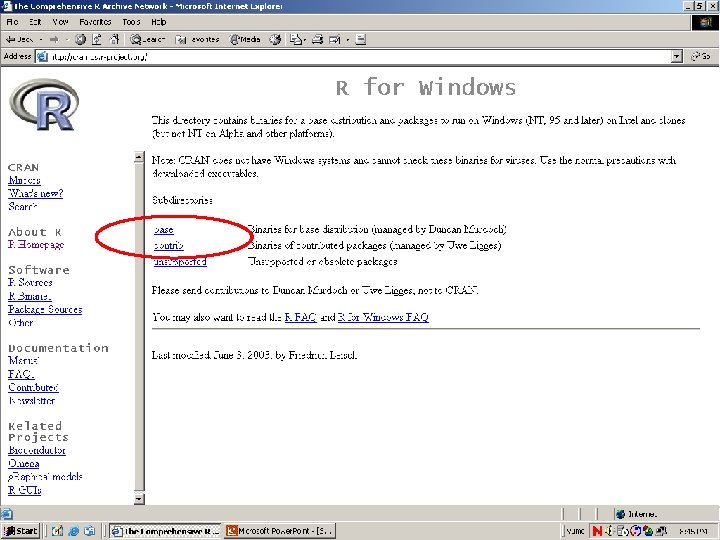Open the Edit menu
Viewport: 720px width, 540px height.
tap(35, 22)
